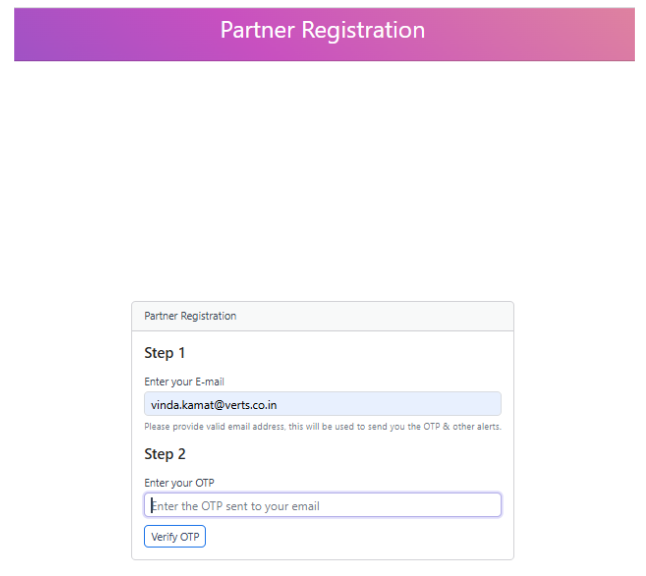Click the Step 2 heading
The width and height of the screenshot is (646, 576).
tap(165, 454)
